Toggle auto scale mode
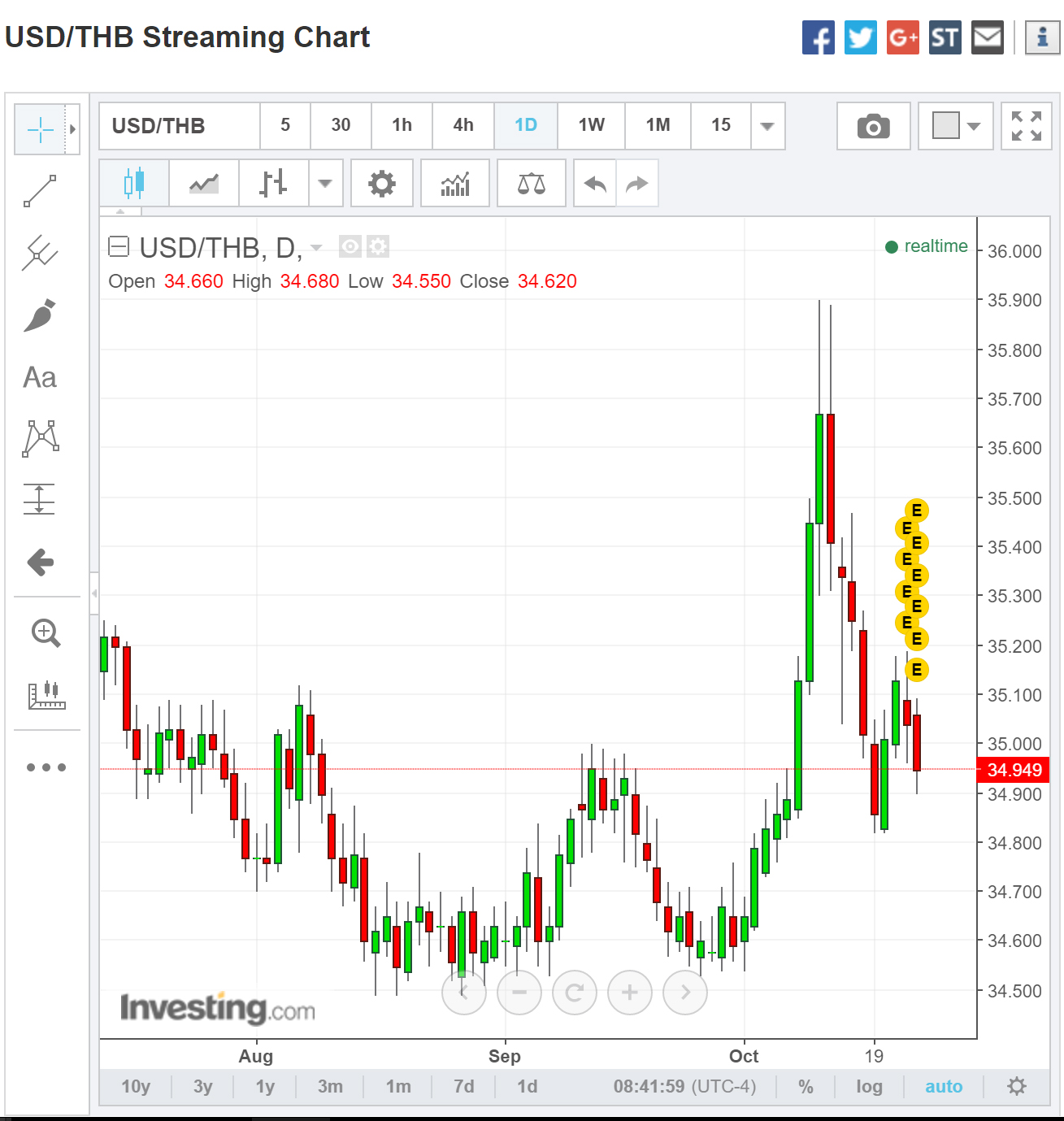Viewport: 1064px width, 1121px height. [944, 1086]
